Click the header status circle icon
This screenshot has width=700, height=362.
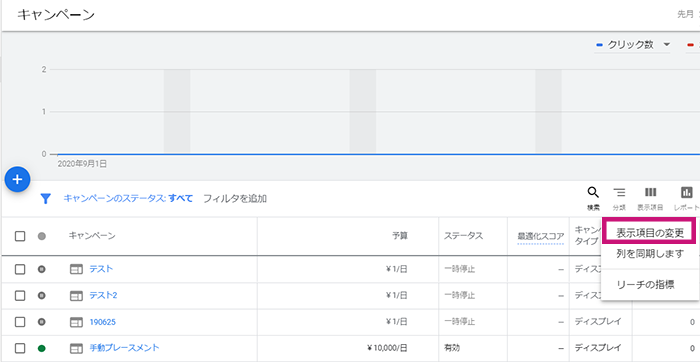[x=42, y=236]
